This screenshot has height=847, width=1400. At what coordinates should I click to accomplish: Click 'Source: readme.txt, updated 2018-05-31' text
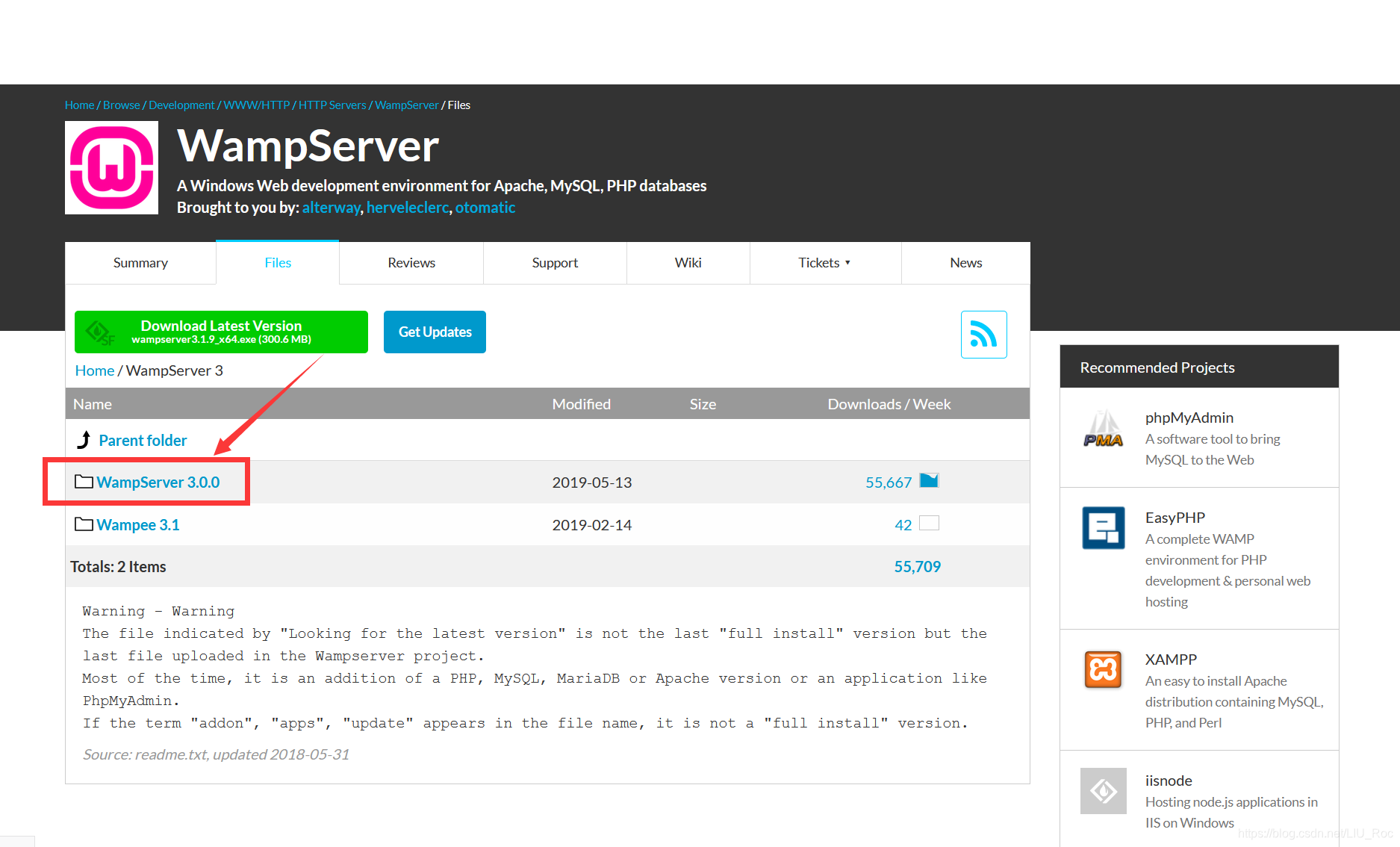216,754
